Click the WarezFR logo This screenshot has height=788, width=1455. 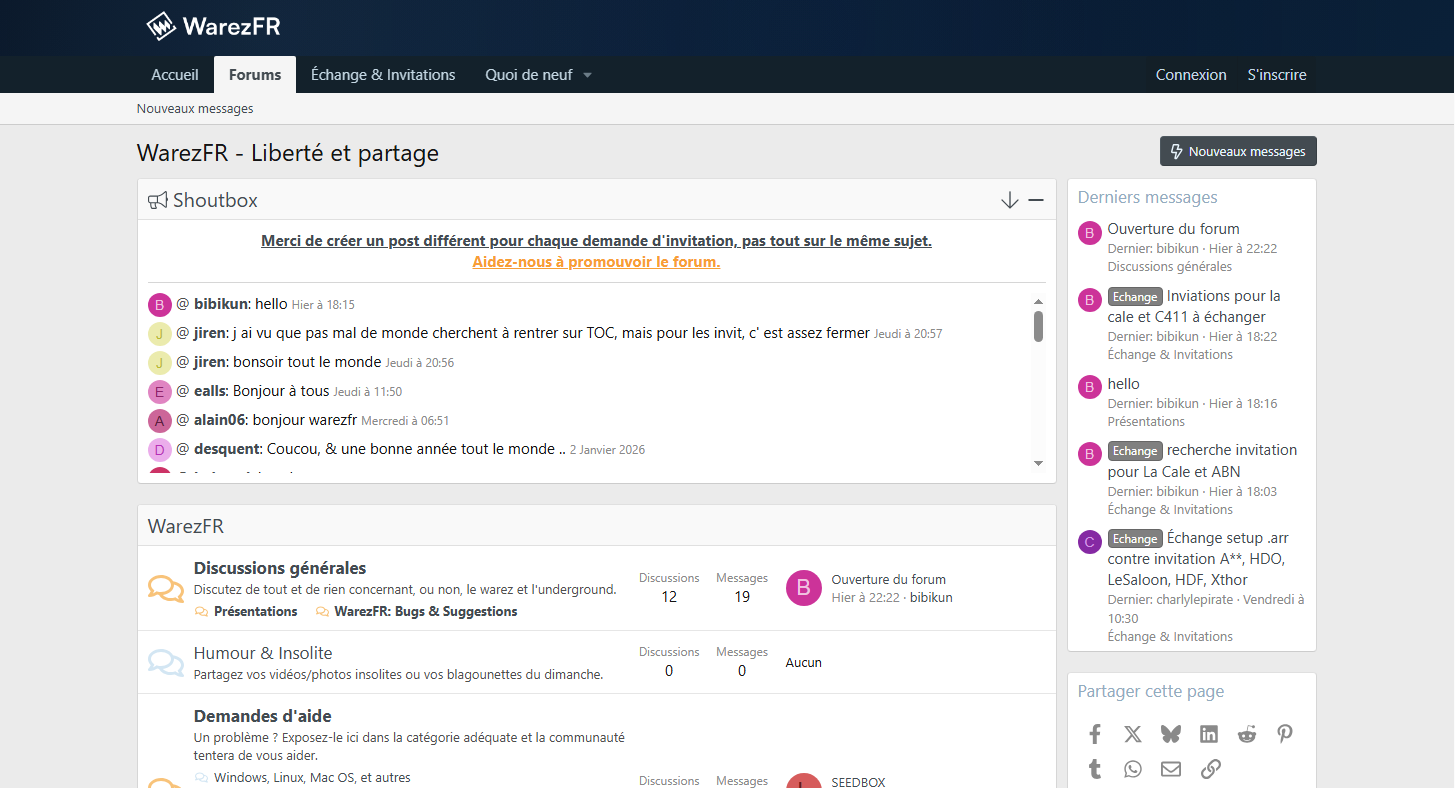point(214,26)
